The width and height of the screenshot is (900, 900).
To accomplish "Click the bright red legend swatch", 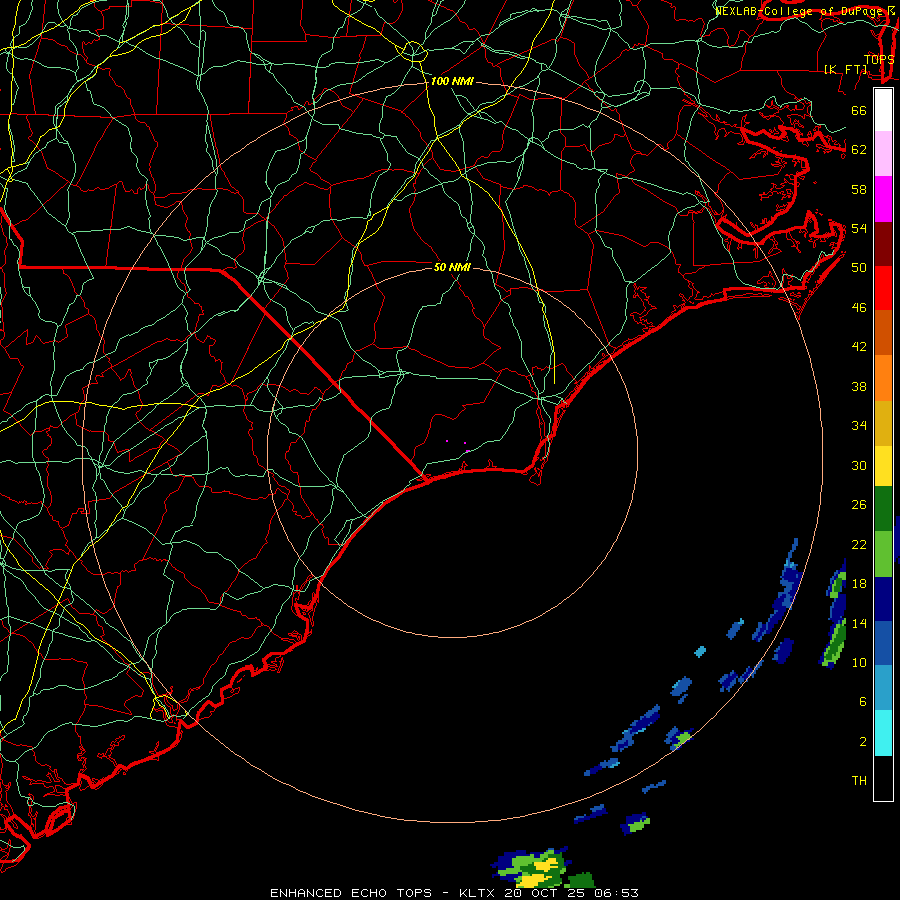I will [883, 288].
